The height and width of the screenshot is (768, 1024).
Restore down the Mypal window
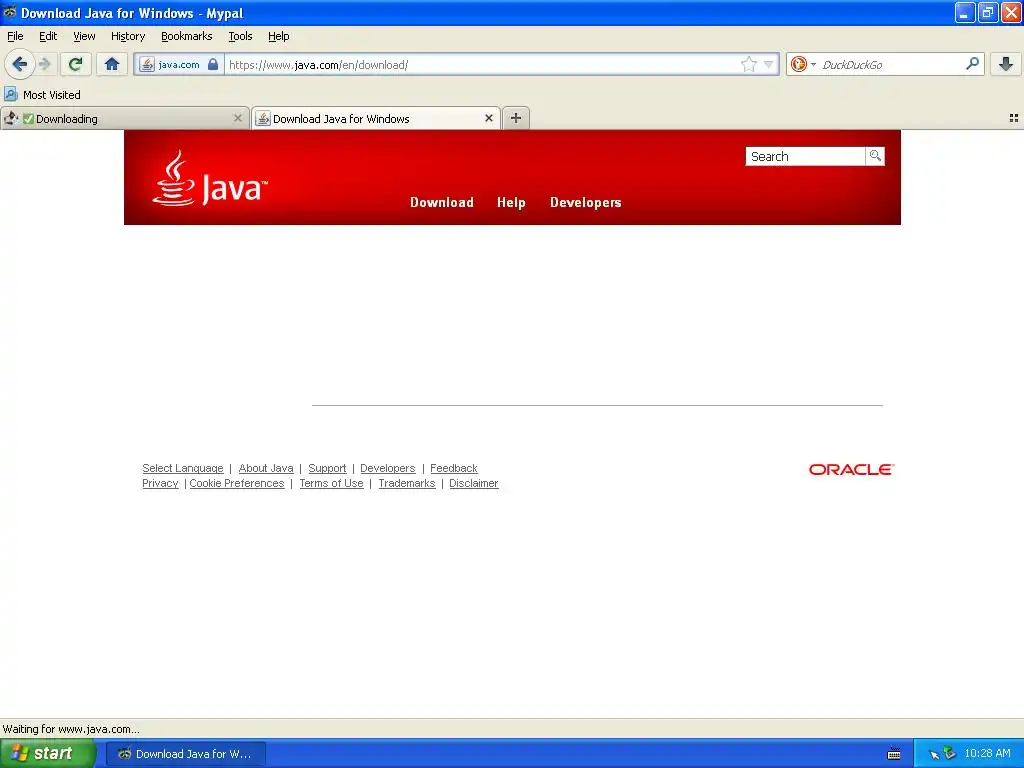coord(987,12)
